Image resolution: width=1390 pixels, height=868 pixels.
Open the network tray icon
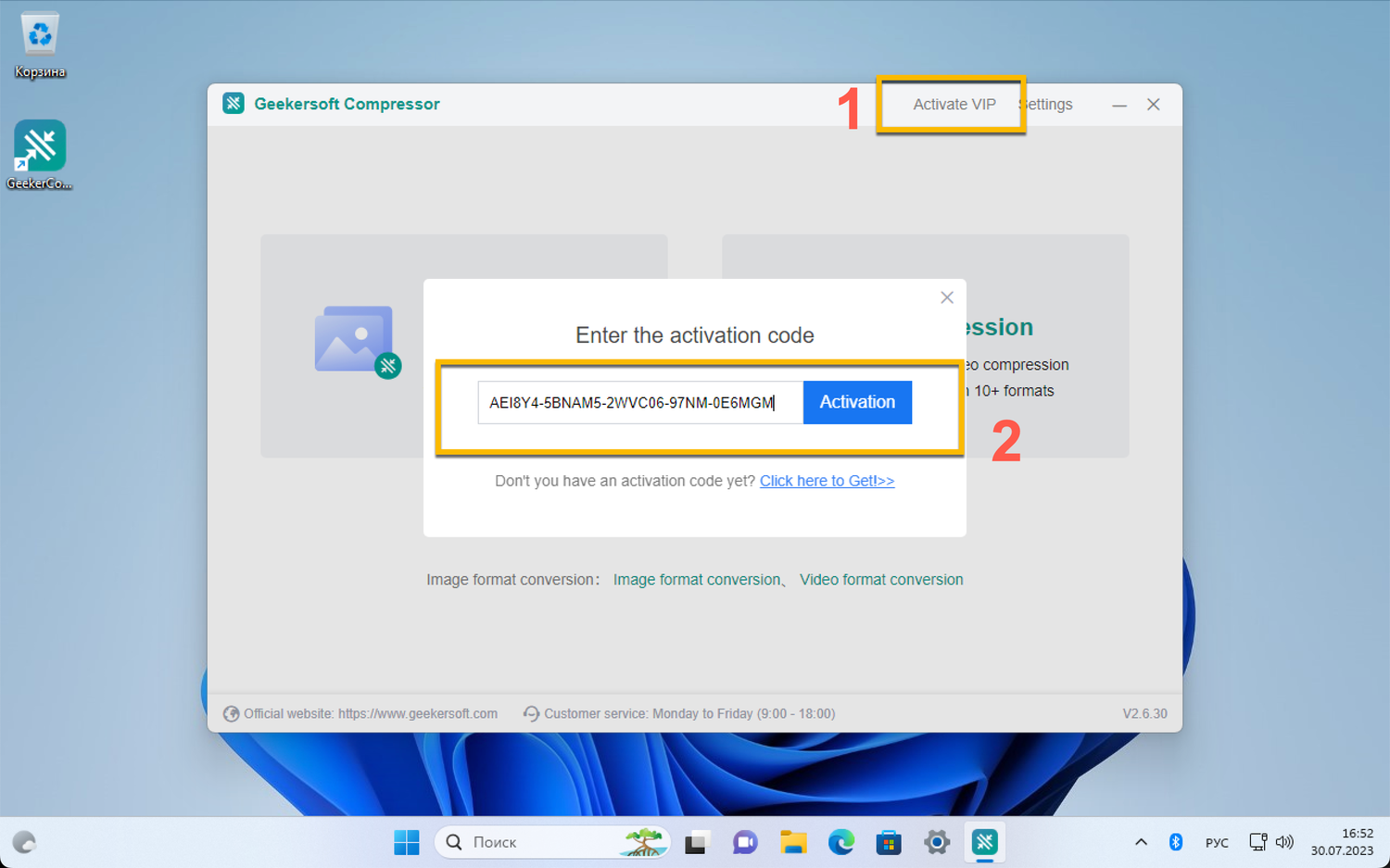1258,842
